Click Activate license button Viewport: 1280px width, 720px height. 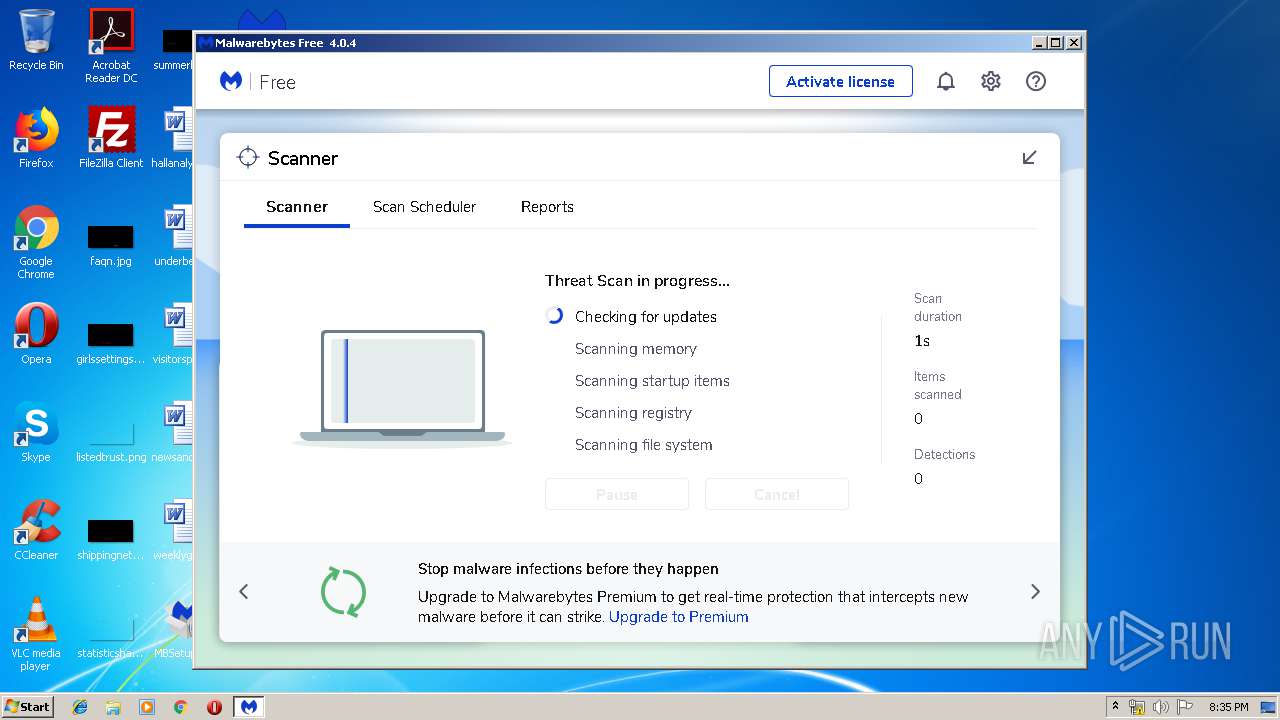point(840,81)
